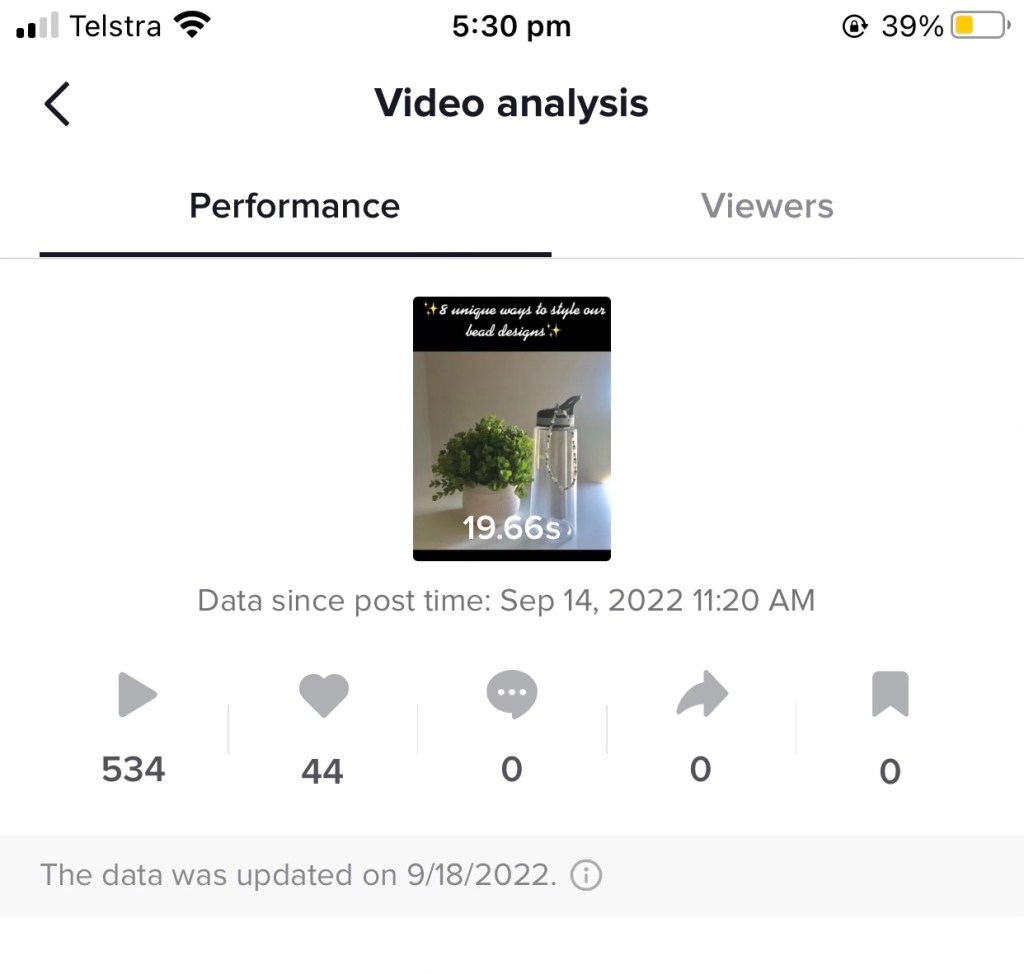Tap the data since post time text

(x=506, y=601)
